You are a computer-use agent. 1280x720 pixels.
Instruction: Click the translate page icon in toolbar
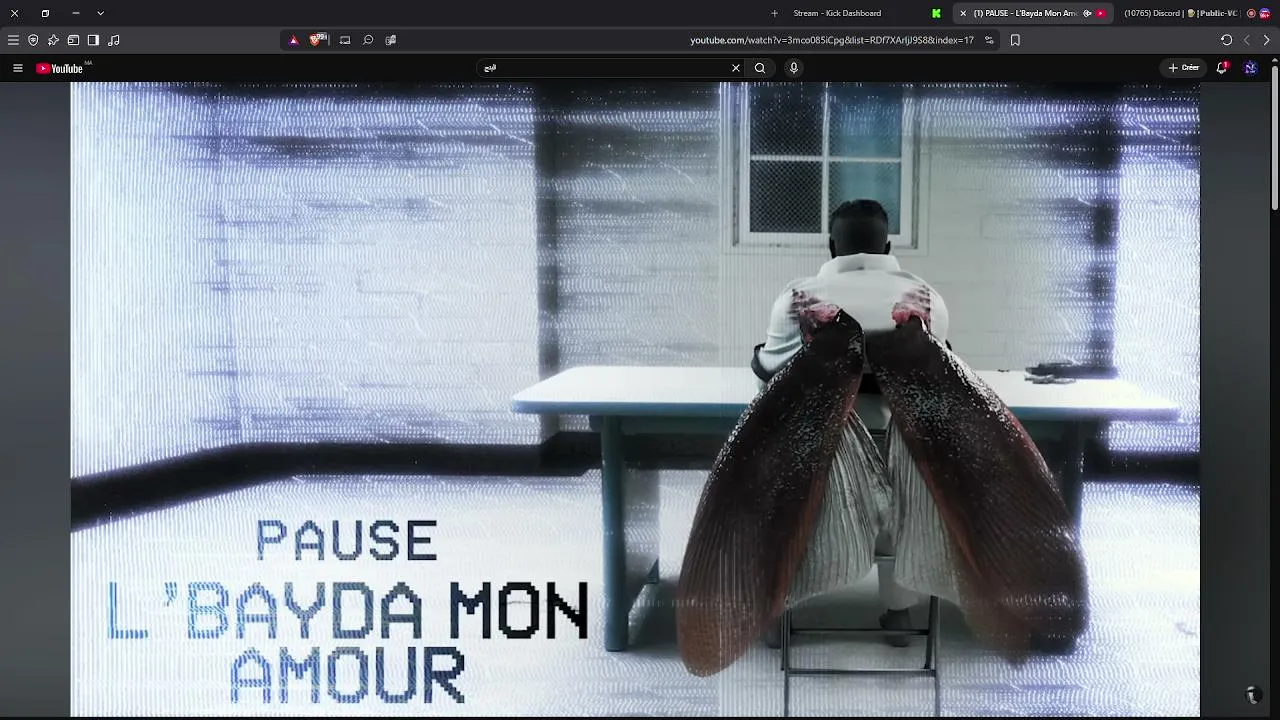coord(391,40)
